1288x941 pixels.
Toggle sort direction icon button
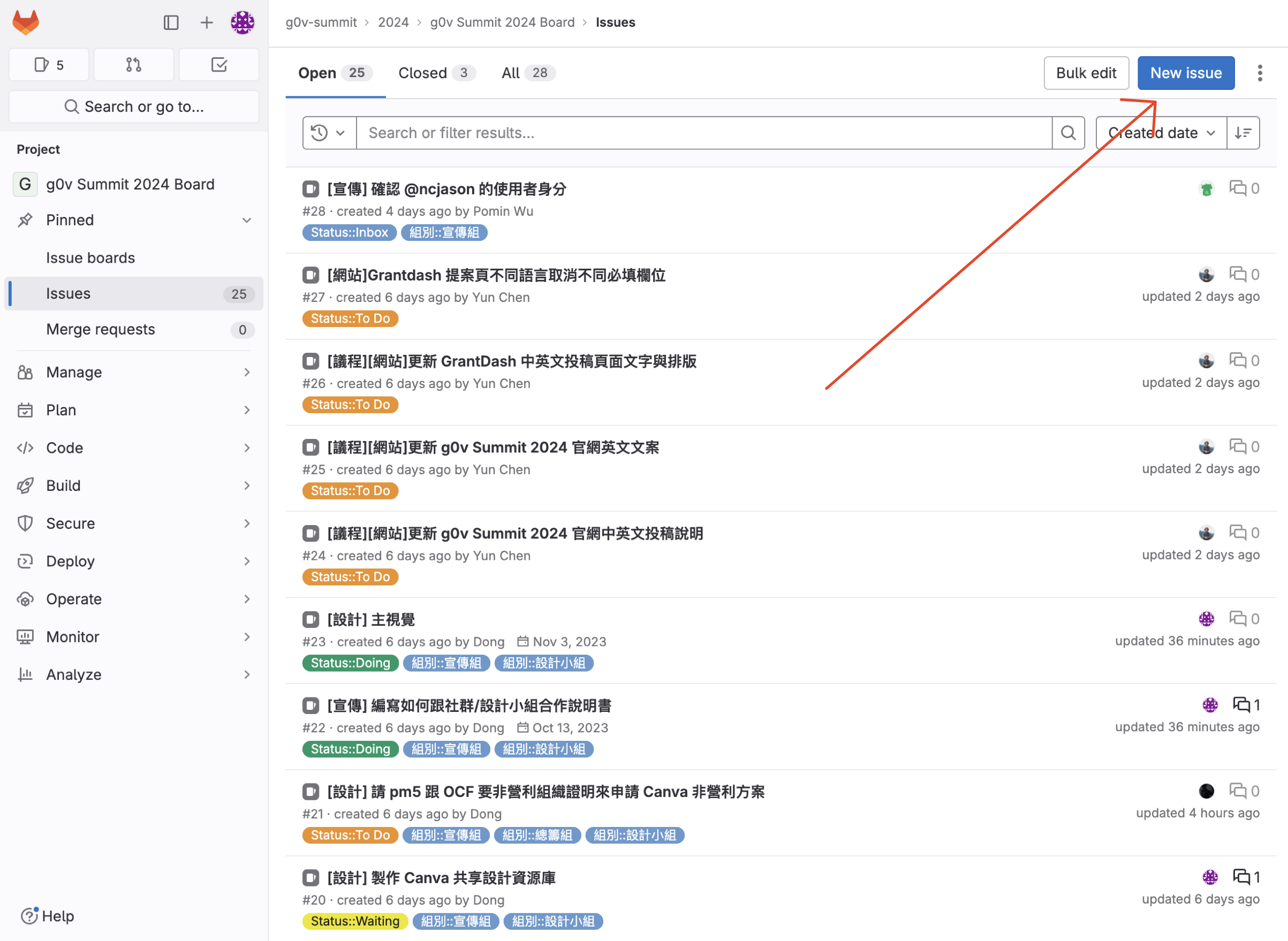[1242, 133]
